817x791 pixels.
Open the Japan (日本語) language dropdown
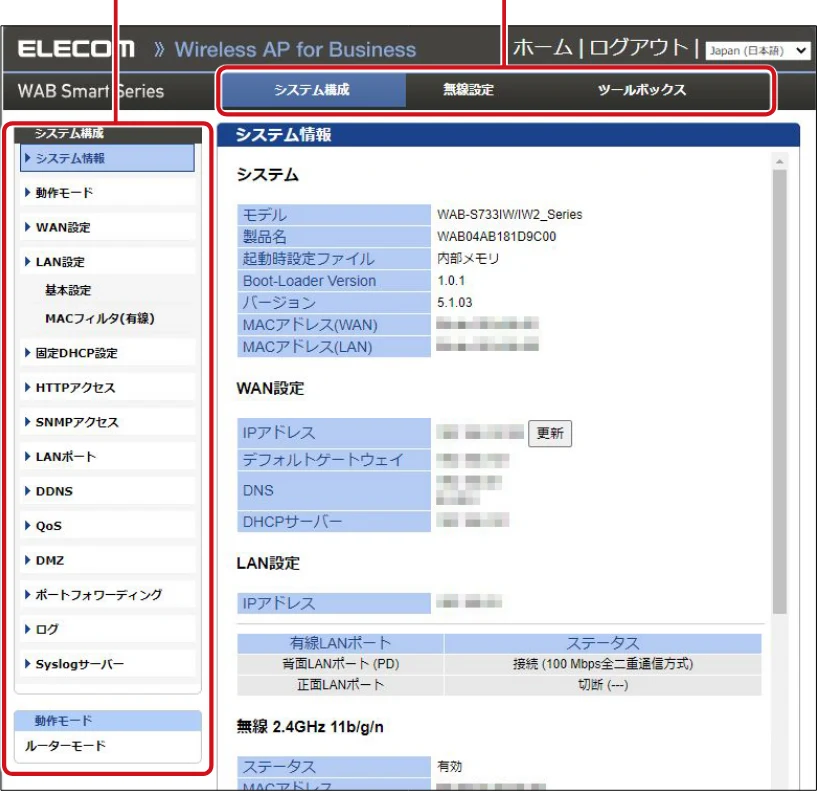(758, 51)
